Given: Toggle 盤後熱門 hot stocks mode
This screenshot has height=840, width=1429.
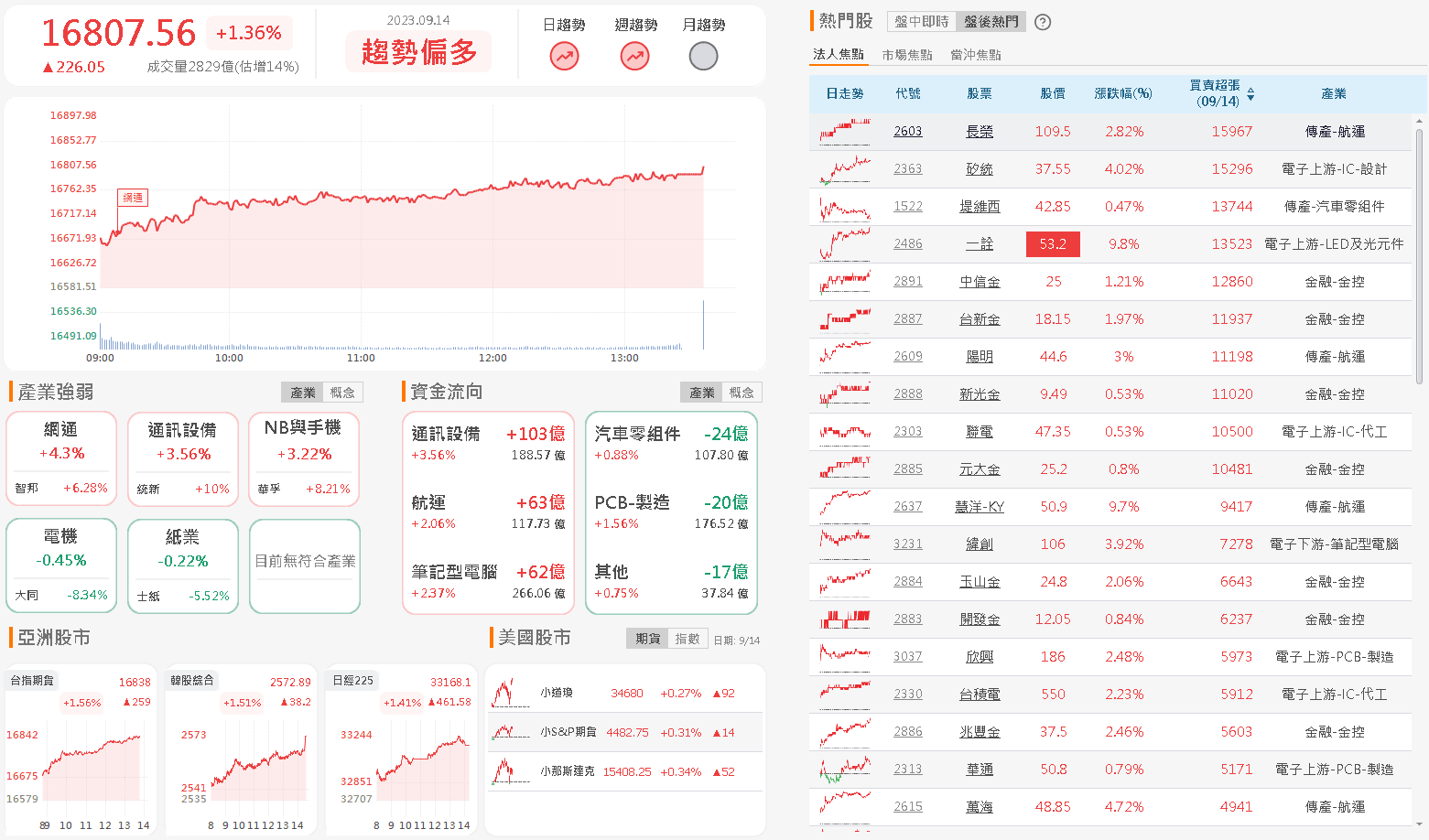Looking at the screenshot, I should tap(991, 21).
